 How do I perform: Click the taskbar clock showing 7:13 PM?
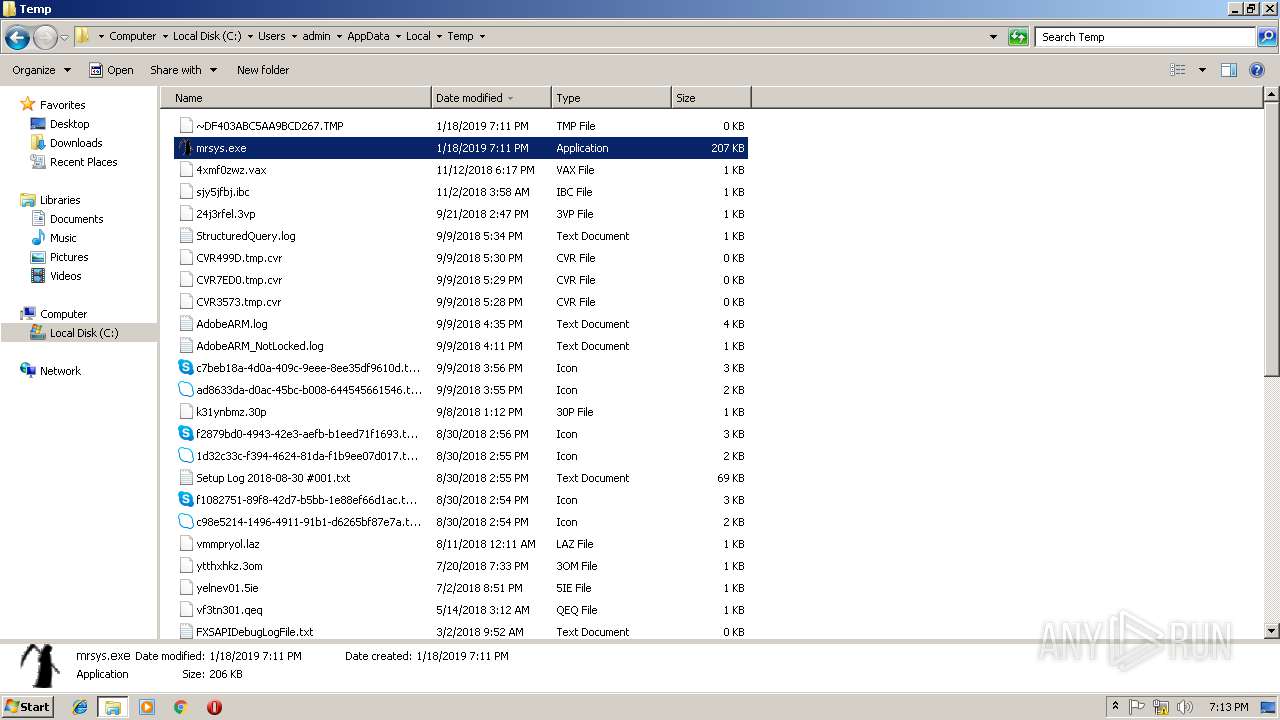pos(1229,707)
